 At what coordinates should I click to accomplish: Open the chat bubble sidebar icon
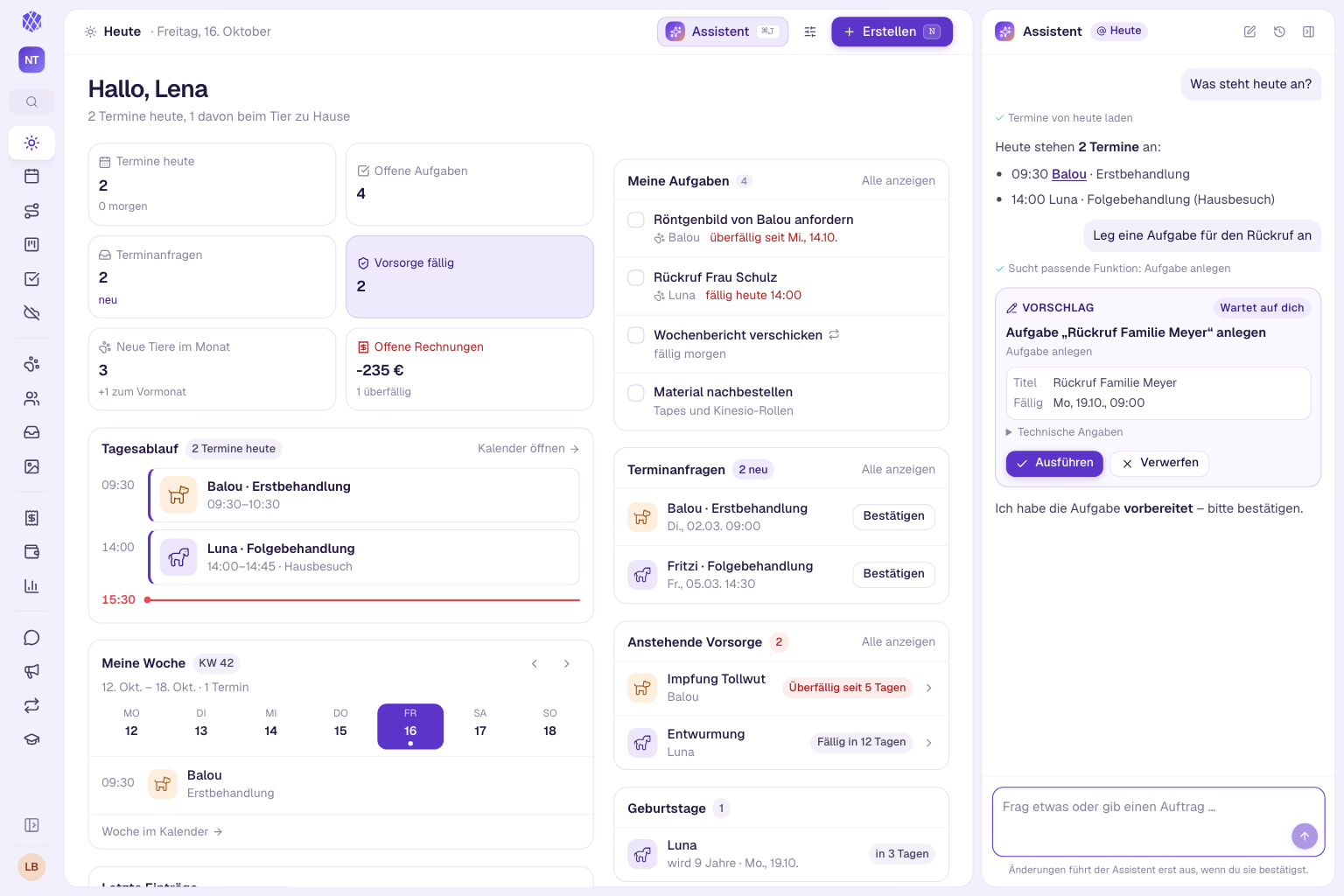coord(31,638)
